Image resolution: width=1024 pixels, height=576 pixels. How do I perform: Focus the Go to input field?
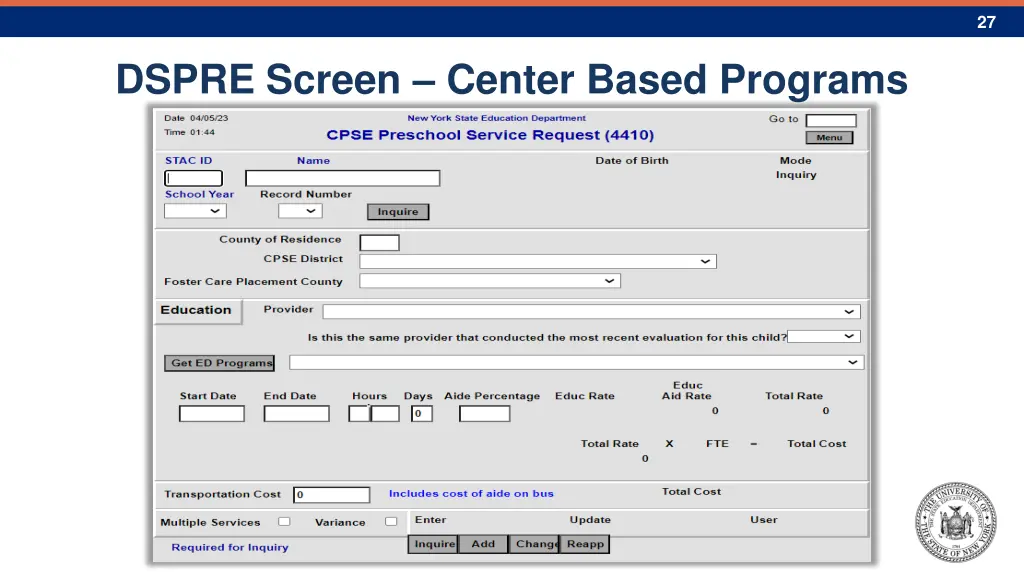pyautogui.click(x=831, y=120)
